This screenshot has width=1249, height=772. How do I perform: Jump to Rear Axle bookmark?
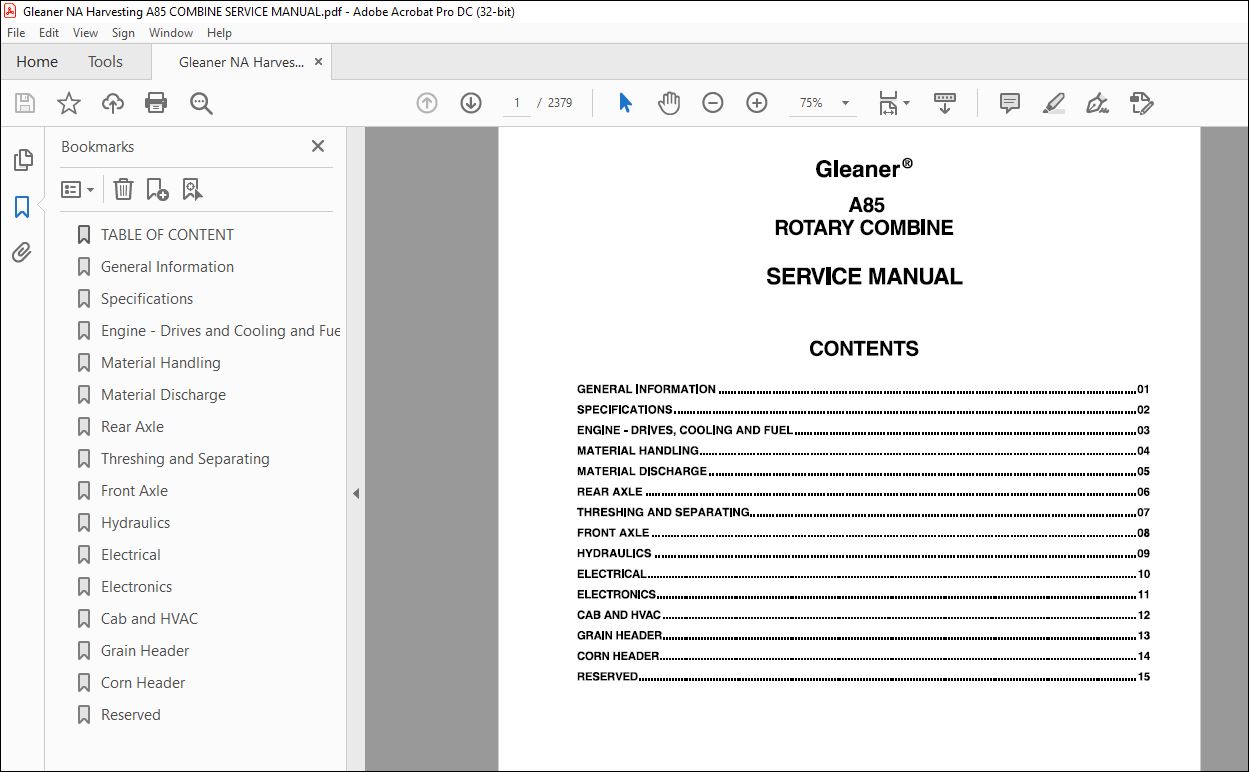(x=132, y=427)
